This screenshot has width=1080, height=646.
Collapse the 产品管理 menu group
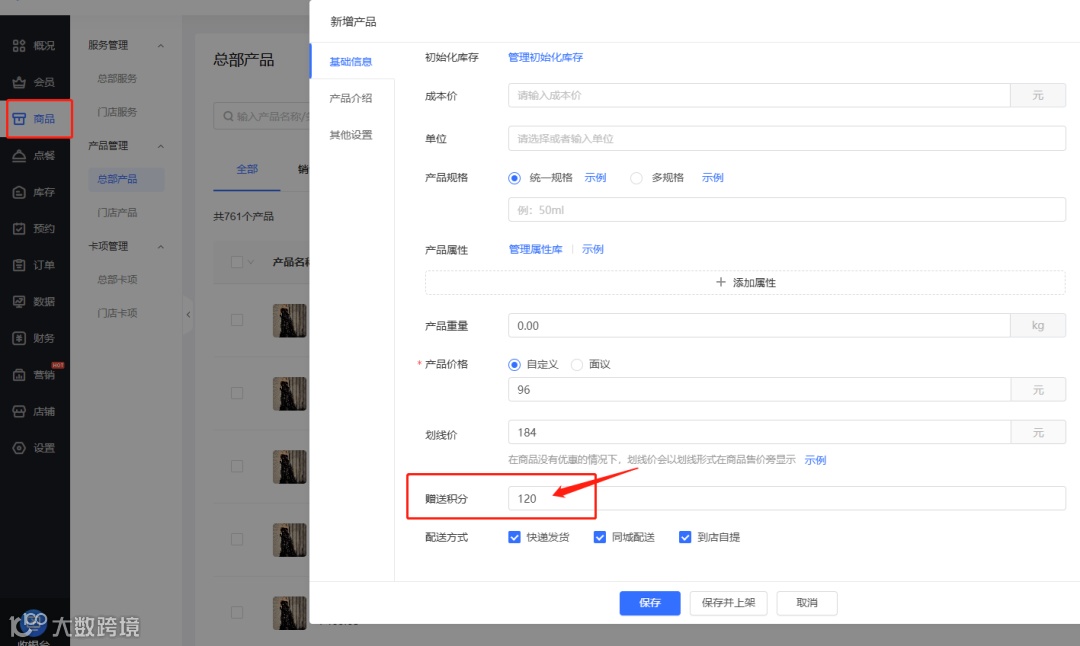click(160, 146)
